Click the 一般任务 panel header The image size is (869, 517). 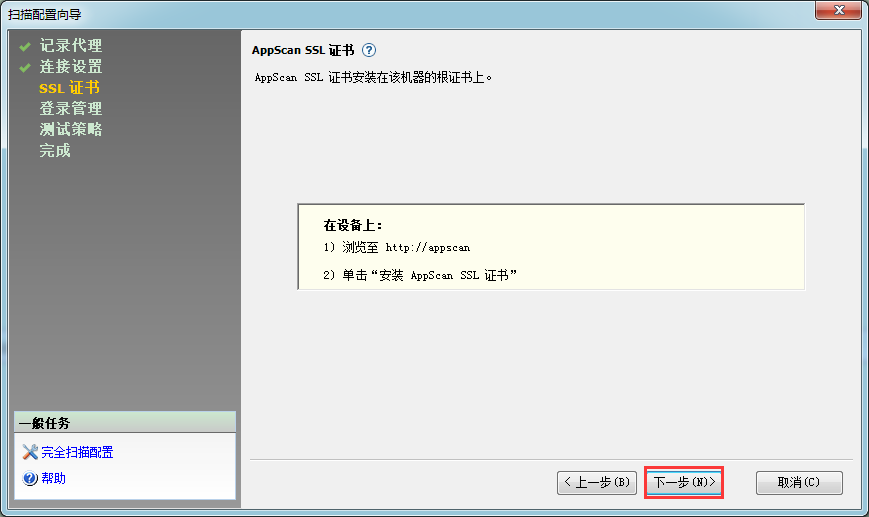point(125,423)
